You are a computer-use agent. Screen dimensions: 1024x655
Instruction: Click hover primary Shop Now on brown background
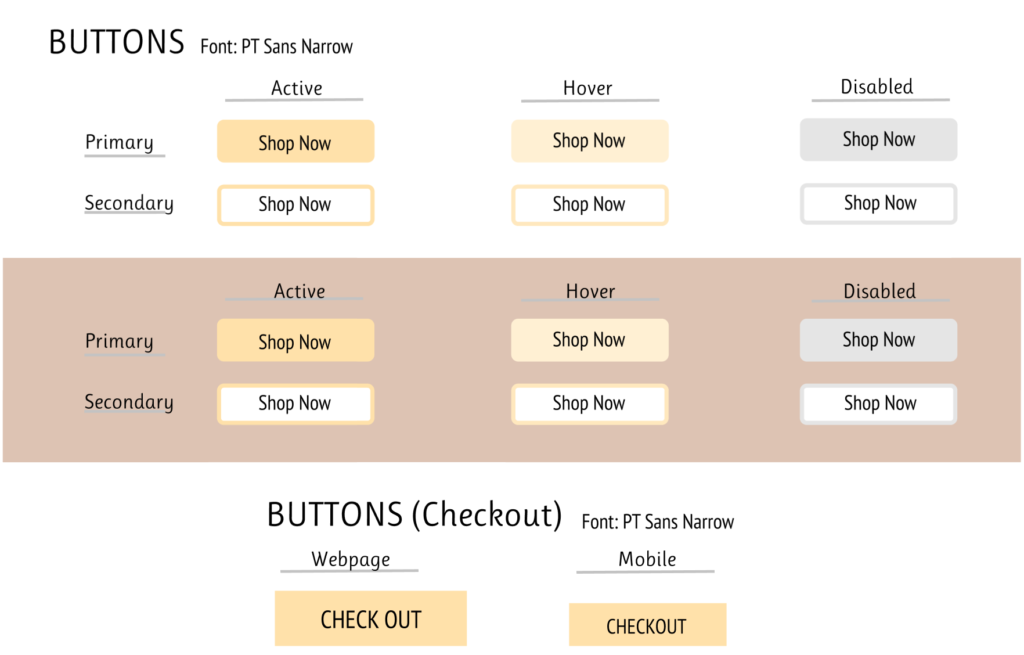click(x=589, y=340)
